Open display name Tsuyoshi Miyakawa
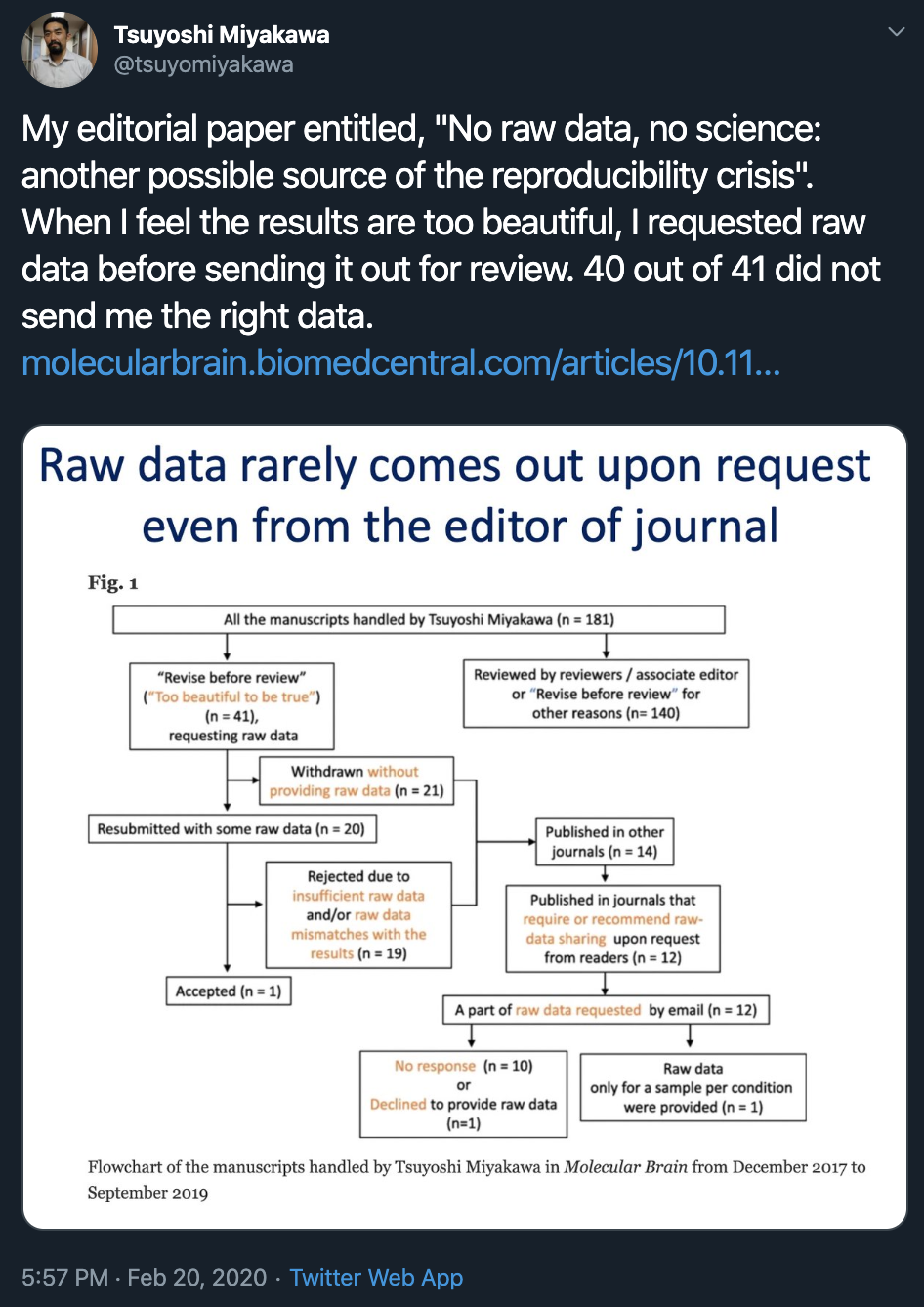Image resolution: width=924 pixels, height=1307 pixels. (222, 35)
